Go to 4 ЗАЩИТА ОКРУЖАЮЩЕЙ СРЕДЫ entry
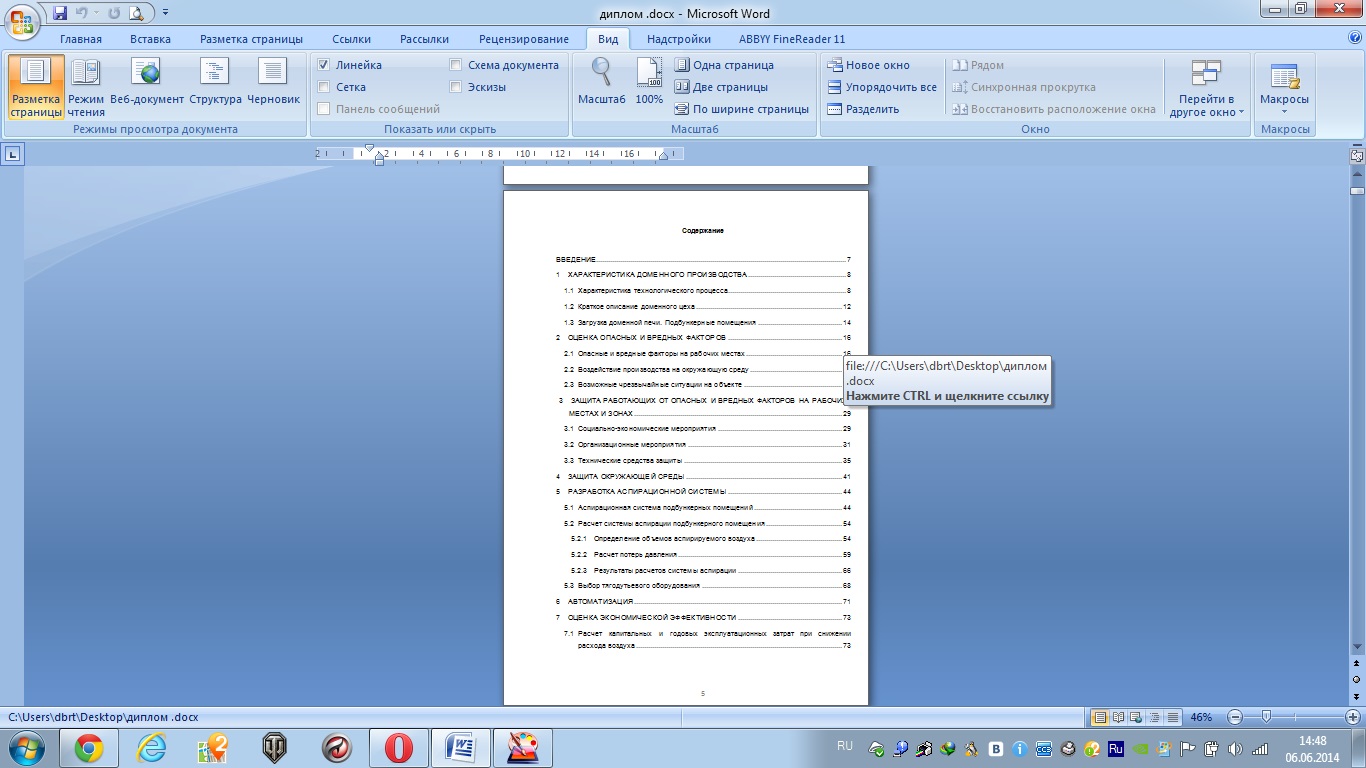This screenshot has width=1366, height=768. click(x=703, y=476)
